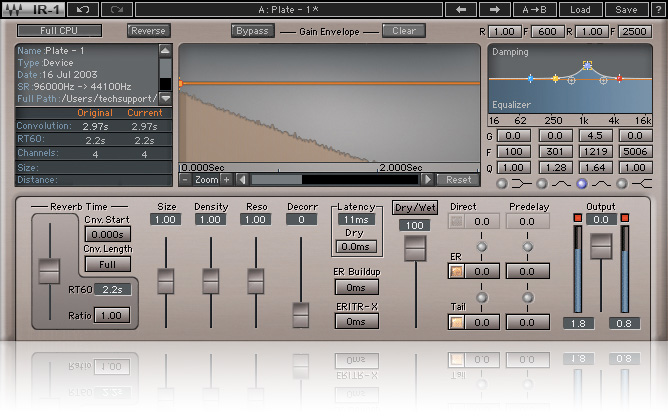Screen dimensions: 668x420
Task: Toggle the Tail on/off button
Action: [456, 321]
